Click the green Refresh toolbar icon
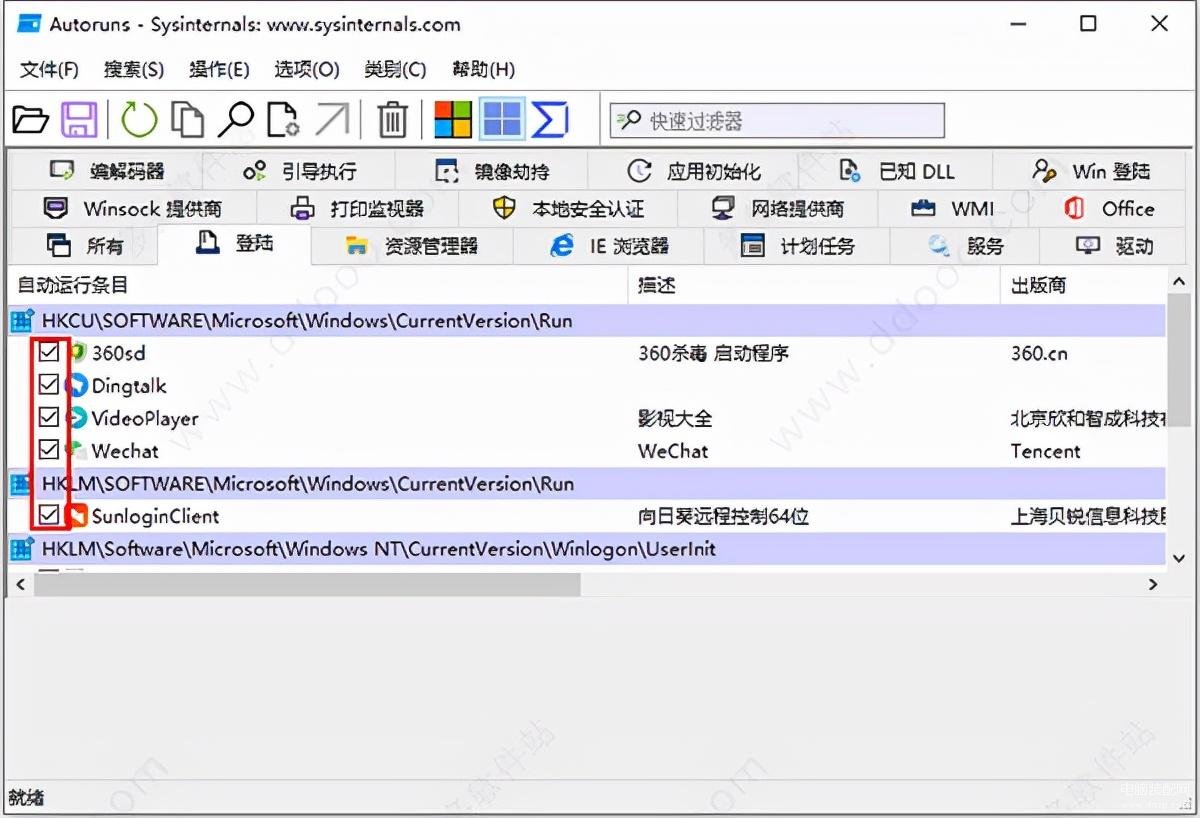The height and width of the screenshot is (818, 1200). pyautogui.click(x=139, y=121)
